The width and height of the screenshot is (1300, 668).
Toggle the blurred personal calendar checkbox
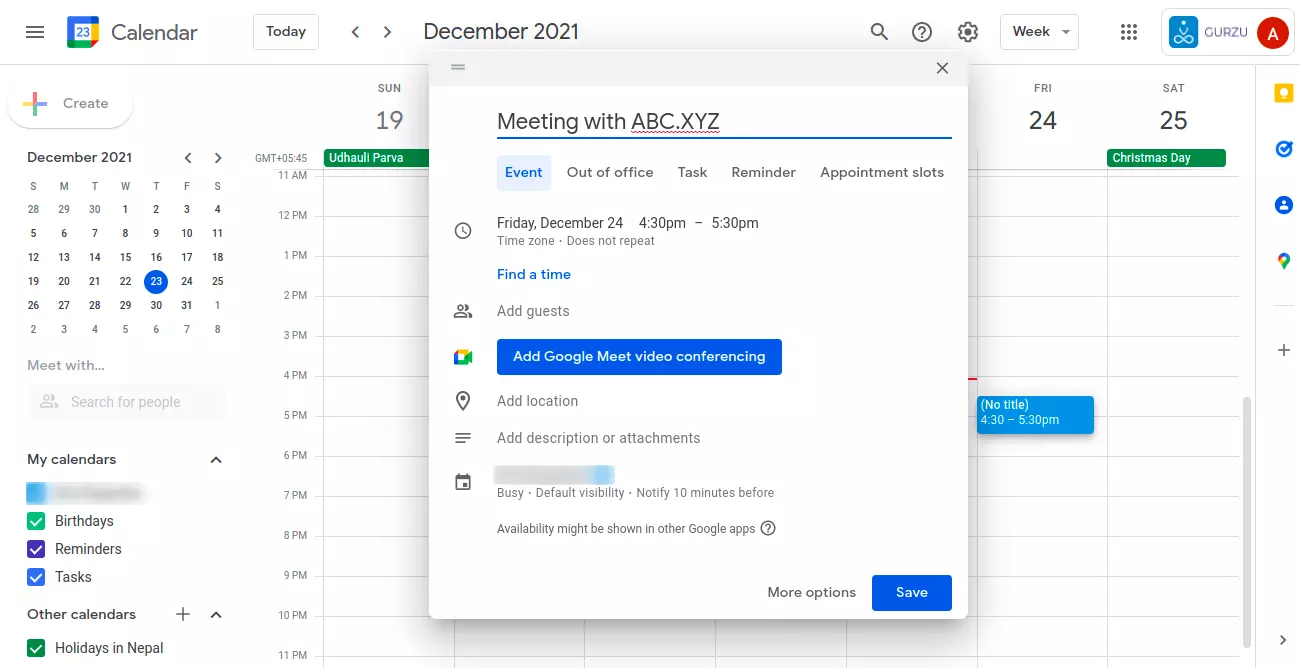point(36,493)
